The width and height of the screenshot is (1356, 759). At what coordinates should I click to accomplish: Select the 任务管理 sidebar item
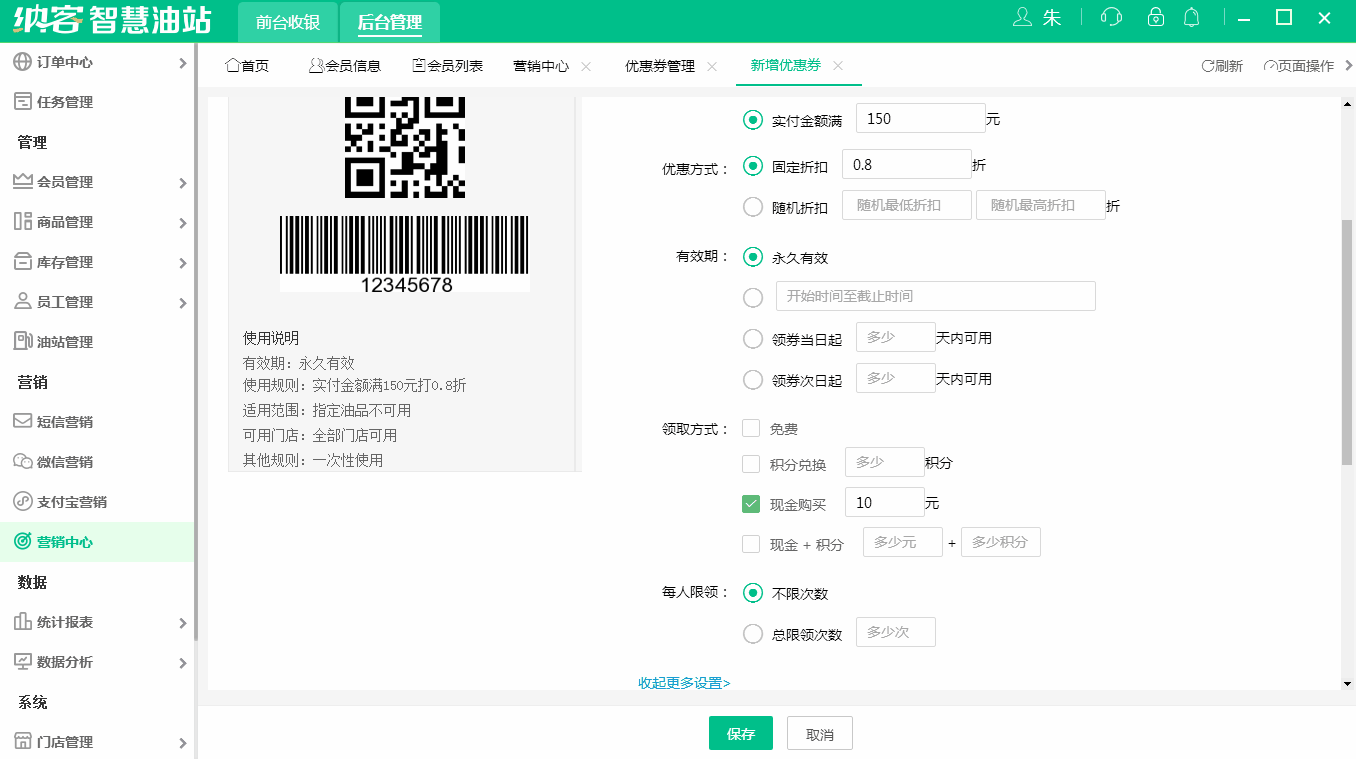click(x=66, y=101)
